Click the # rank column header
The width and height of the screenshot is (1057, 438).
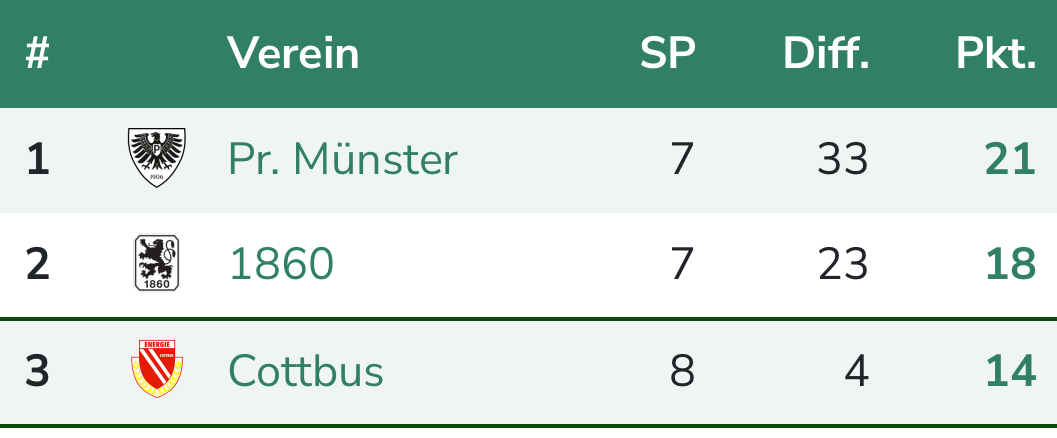[x=37, y=53]
